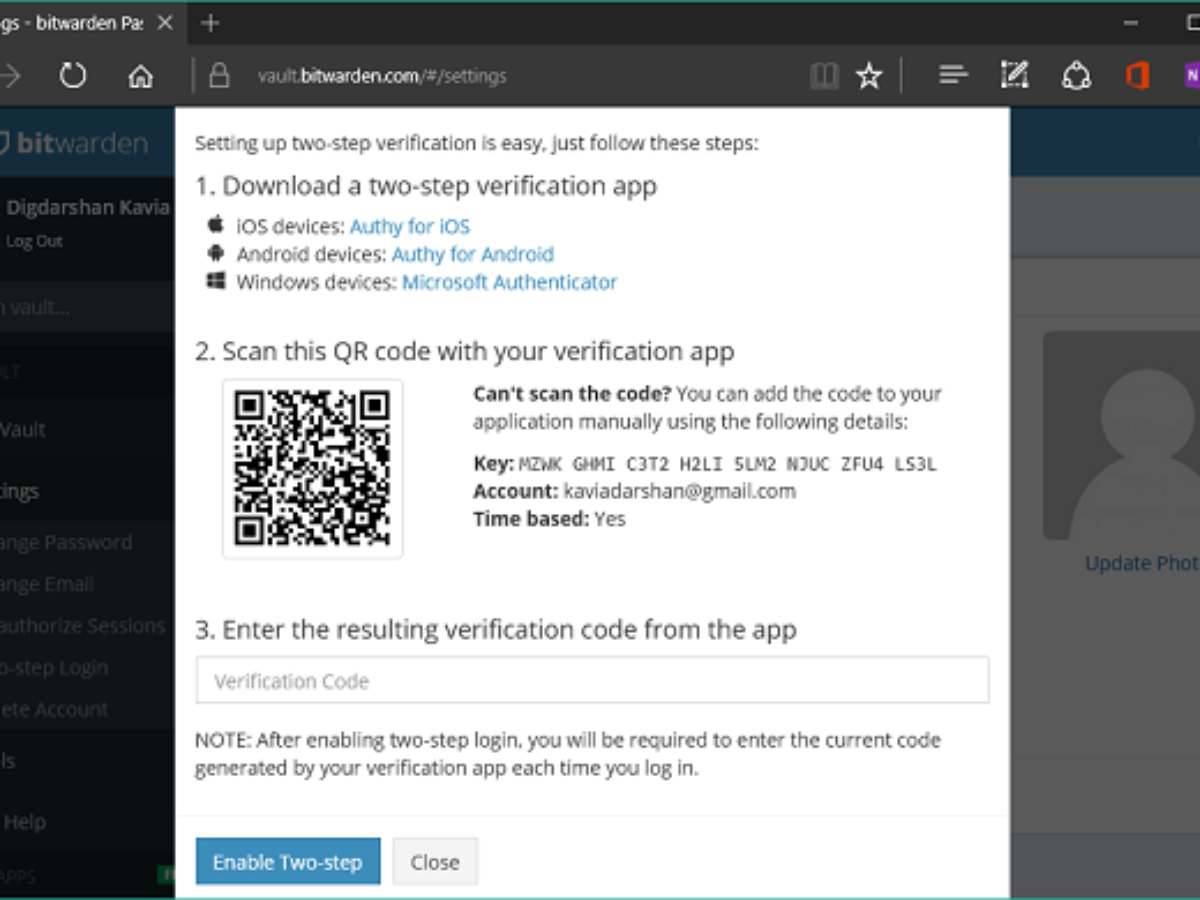The image size is (1200, 900).
Task: Click the browser refresh icon
Action: [73, 75]
